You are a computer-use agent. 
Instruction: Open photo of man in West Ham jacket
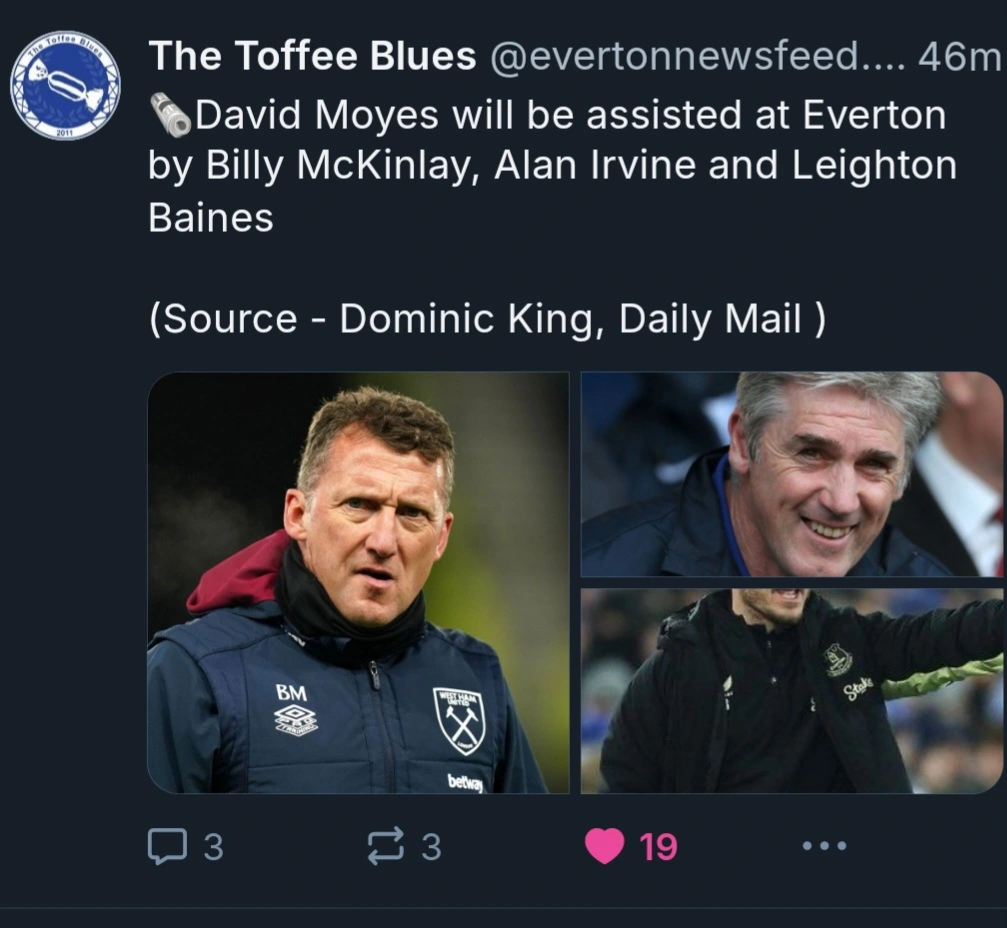[x=358, y=583]
